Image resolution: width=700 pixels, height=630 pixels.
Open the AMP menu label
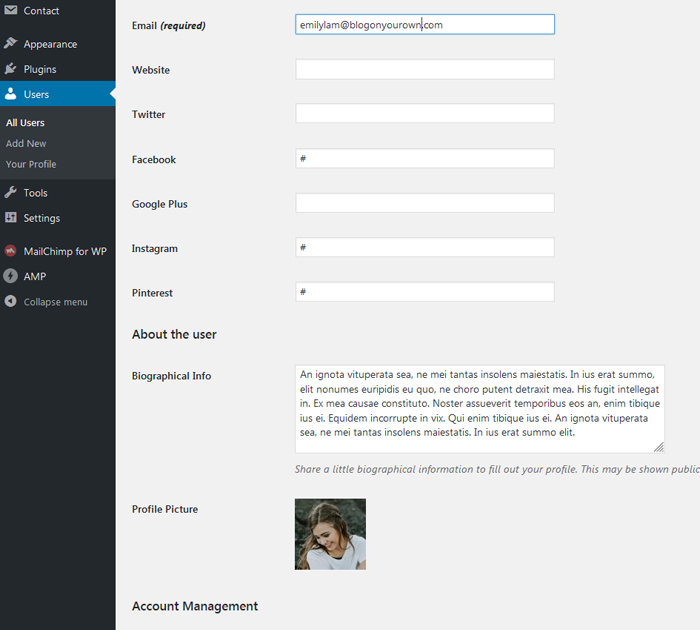click(x=35, y=276)
